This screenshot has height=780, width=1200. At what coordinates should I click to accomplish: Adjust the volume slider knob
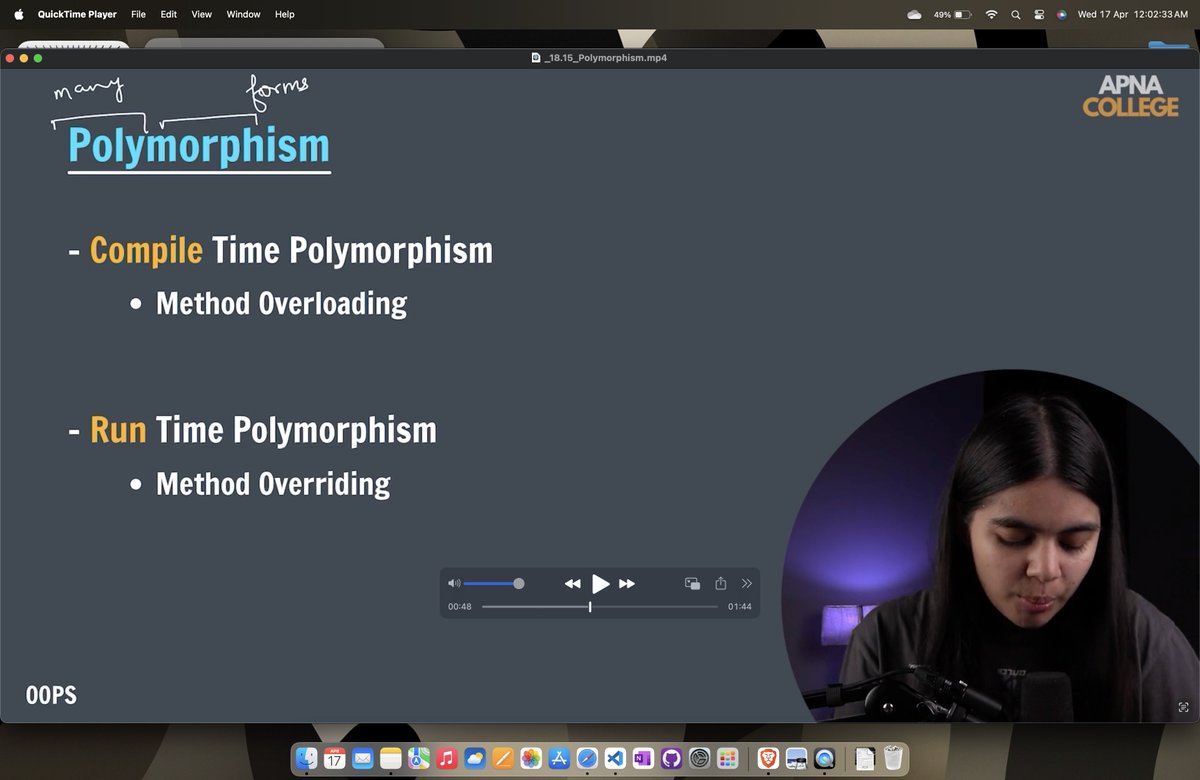519,583
